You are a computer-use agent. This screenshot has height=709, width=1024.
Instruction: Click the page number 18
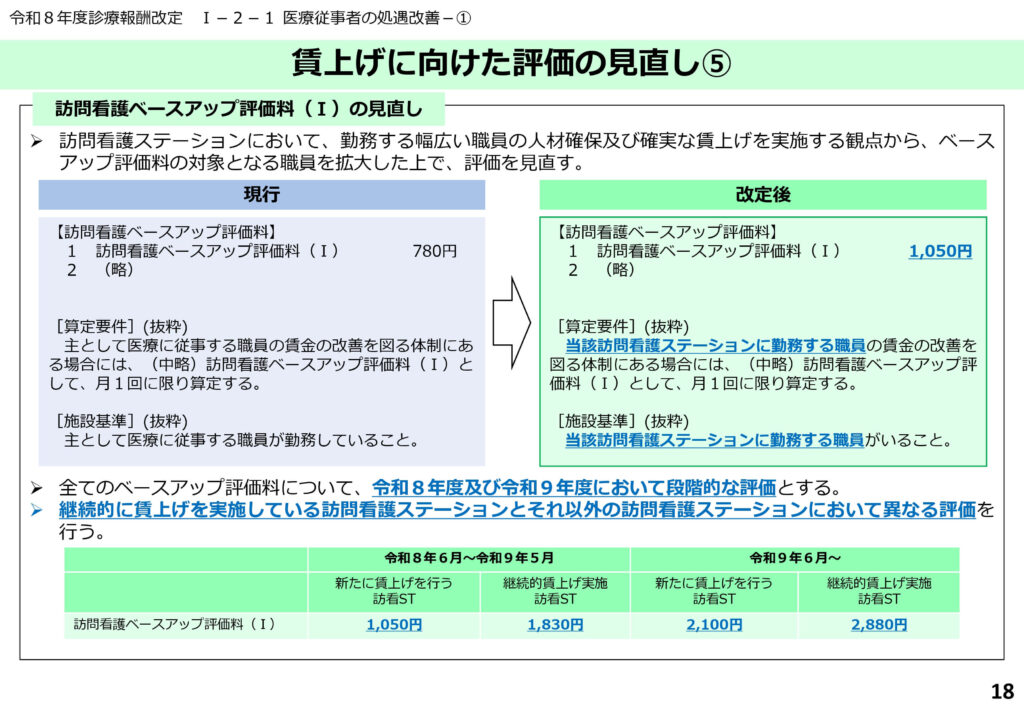(x=1001, y=691)
